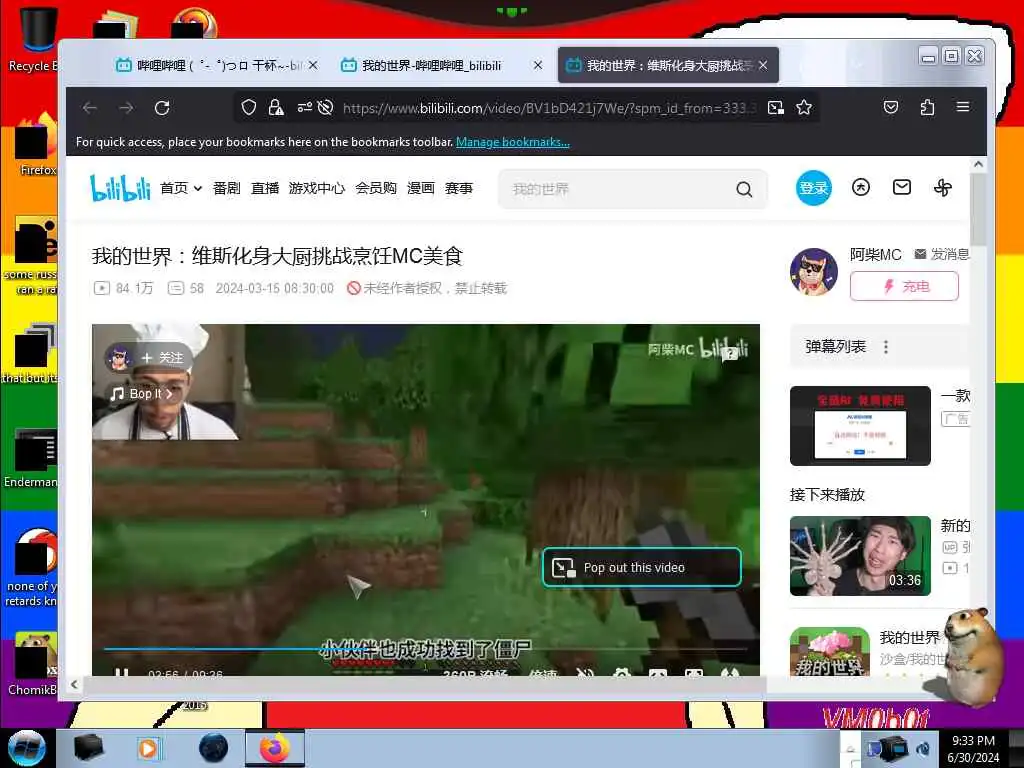This screenshot has height=768, width=1024.
Task: Open the Recycle Bin desktop icon
Action: tap(38, 39)
